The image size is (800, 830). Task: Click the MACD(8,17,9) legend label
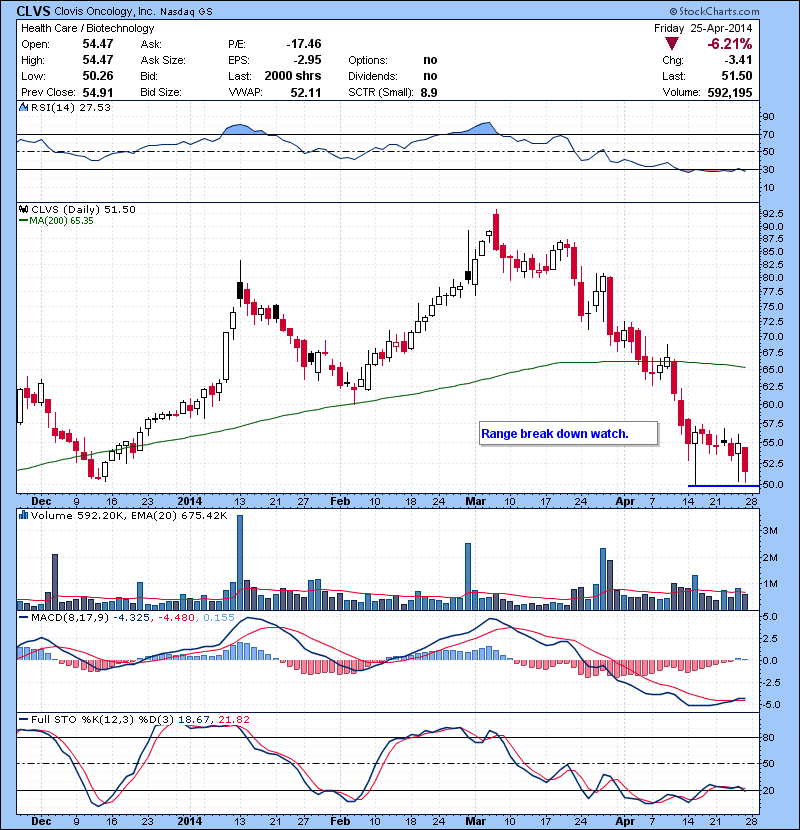[x=71, y=617]
